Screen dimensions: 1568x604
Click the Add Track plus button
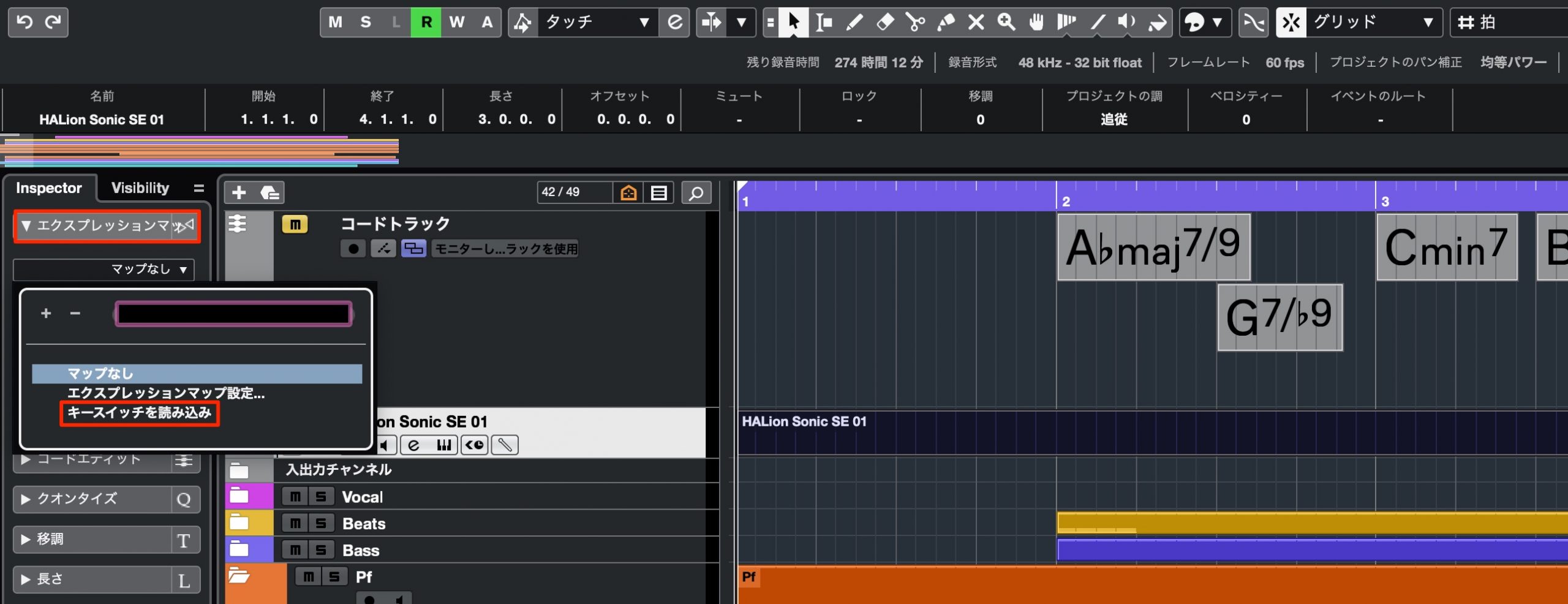pos(239,193)
